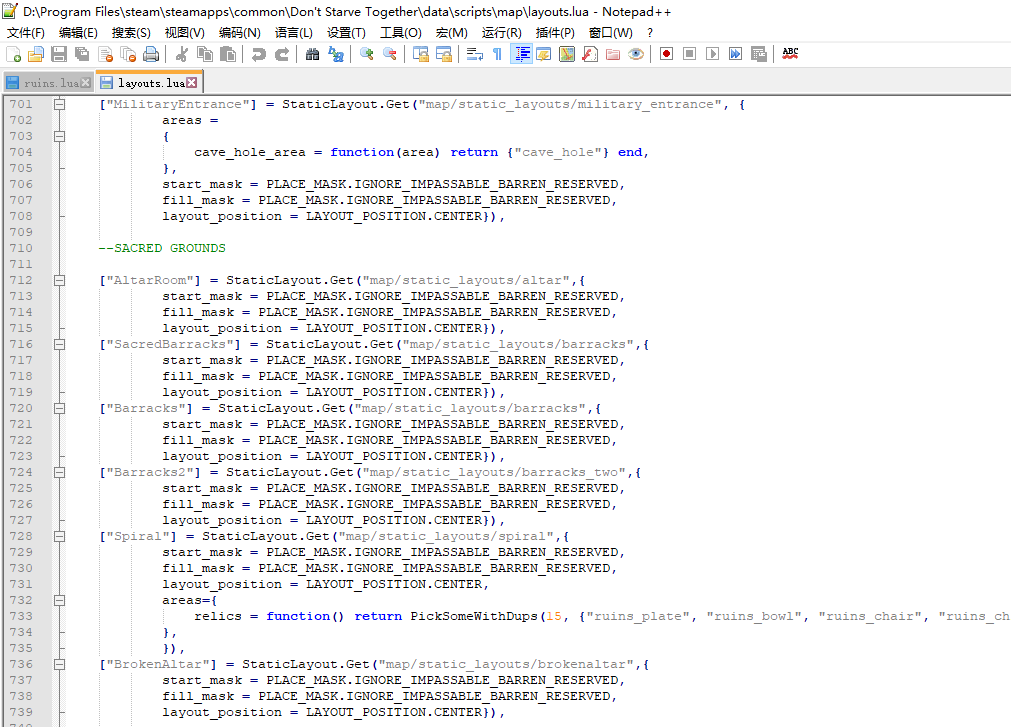Click the Save All toolbar icon

(82, 54)
